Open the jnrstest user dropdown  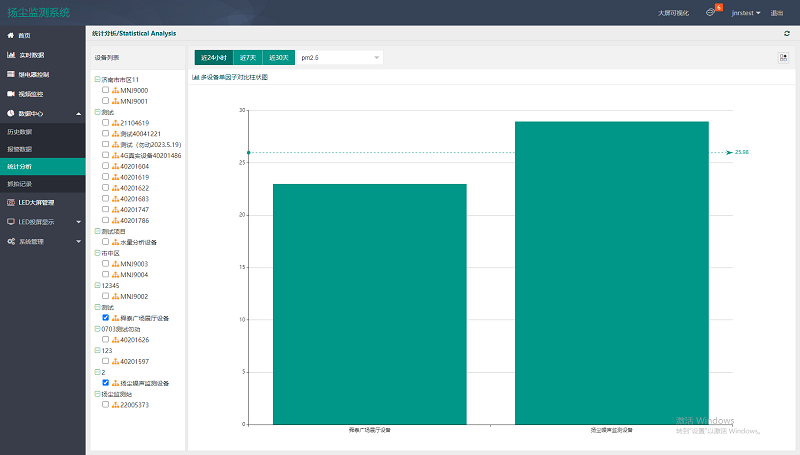coord(746,13)
